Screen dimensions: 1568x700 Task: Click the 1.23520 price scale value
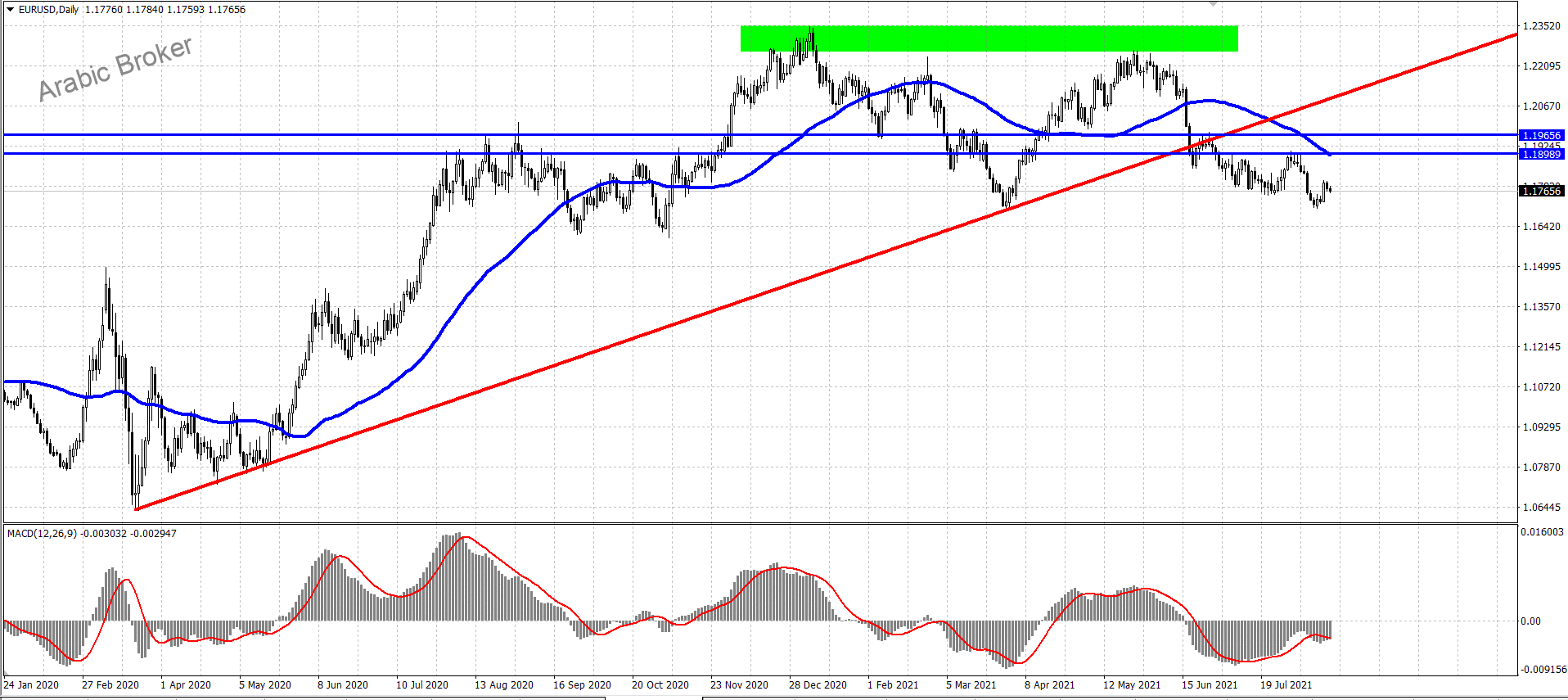1541,26
